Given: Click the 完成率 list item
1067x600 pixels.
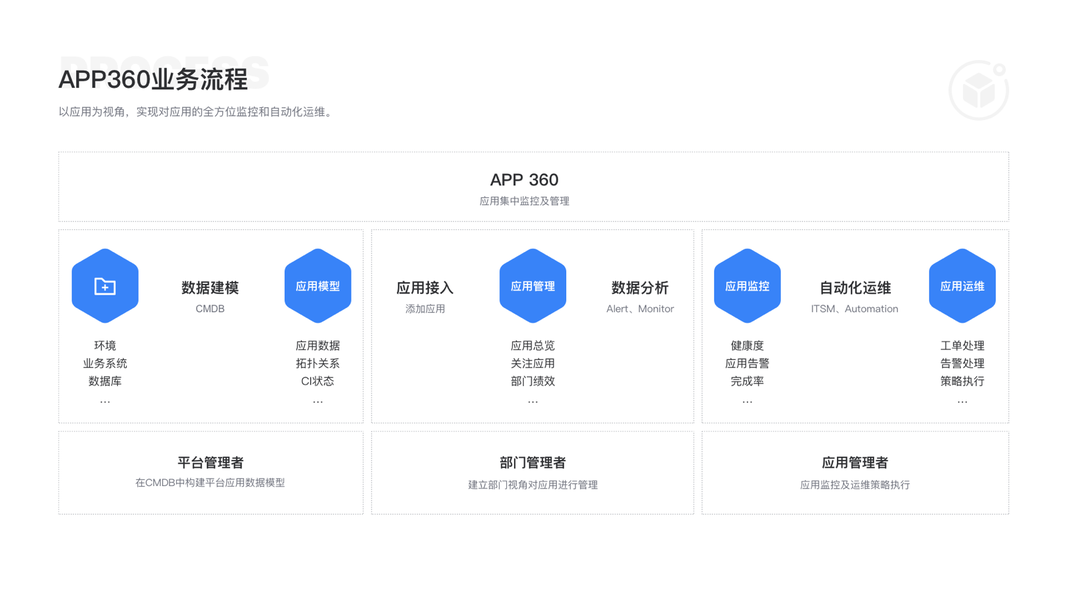Looking at the screenshot, I should 747,381.
